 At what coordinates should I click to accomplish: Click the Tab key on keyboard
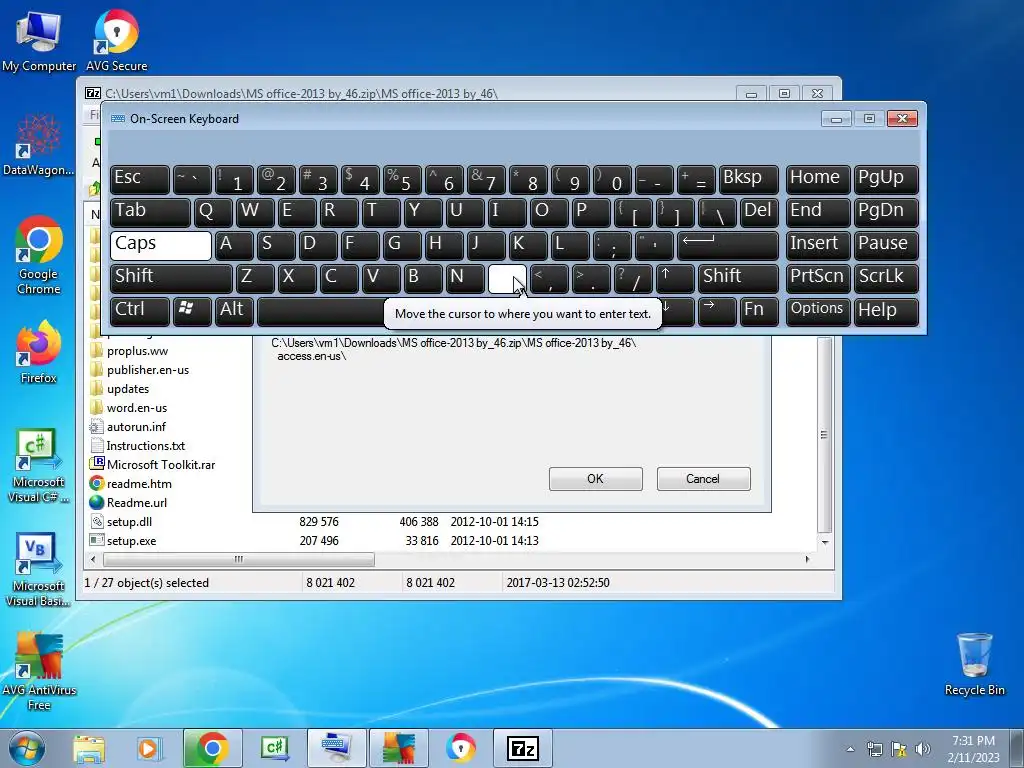tap(150, 212)
